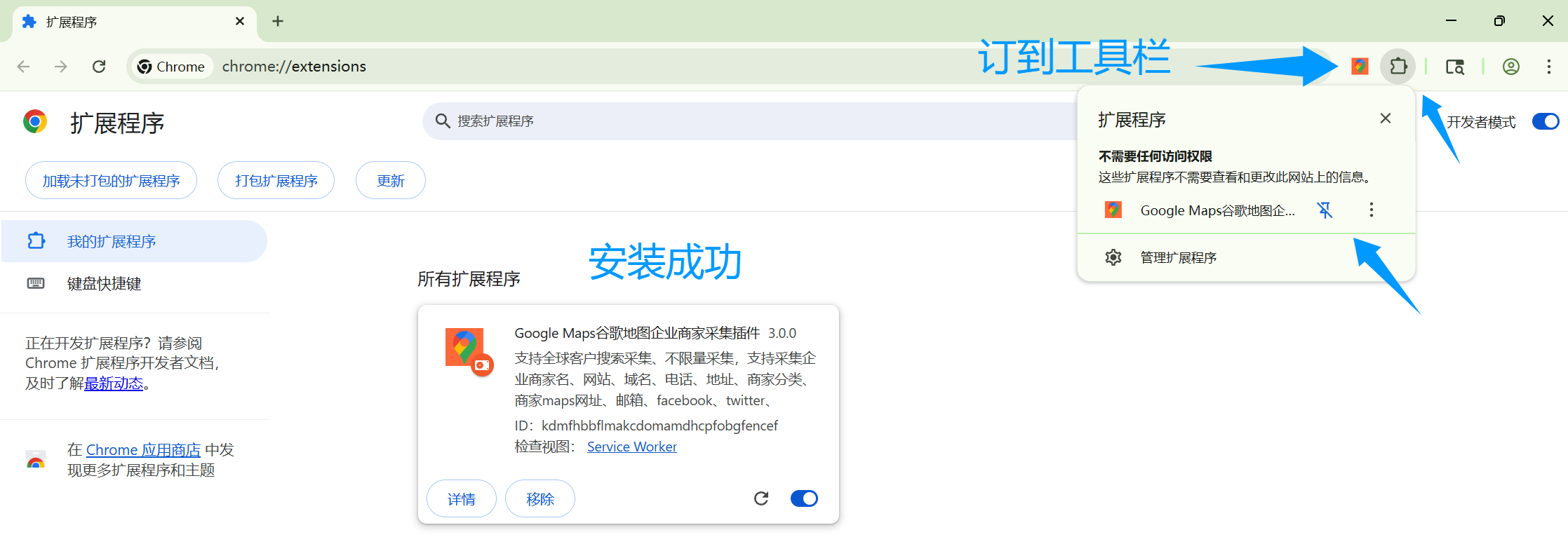Click 移除 to remove extension
The image size is (1568, 544).
(540, 498)
